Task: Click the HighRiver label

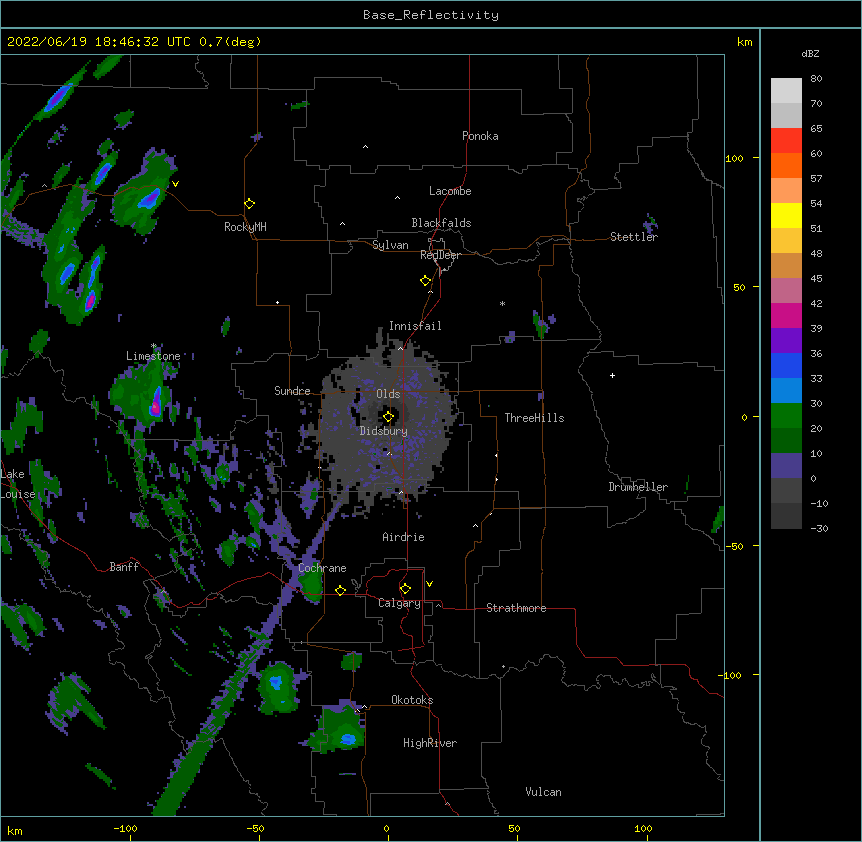Action: [x=430, y=743]
